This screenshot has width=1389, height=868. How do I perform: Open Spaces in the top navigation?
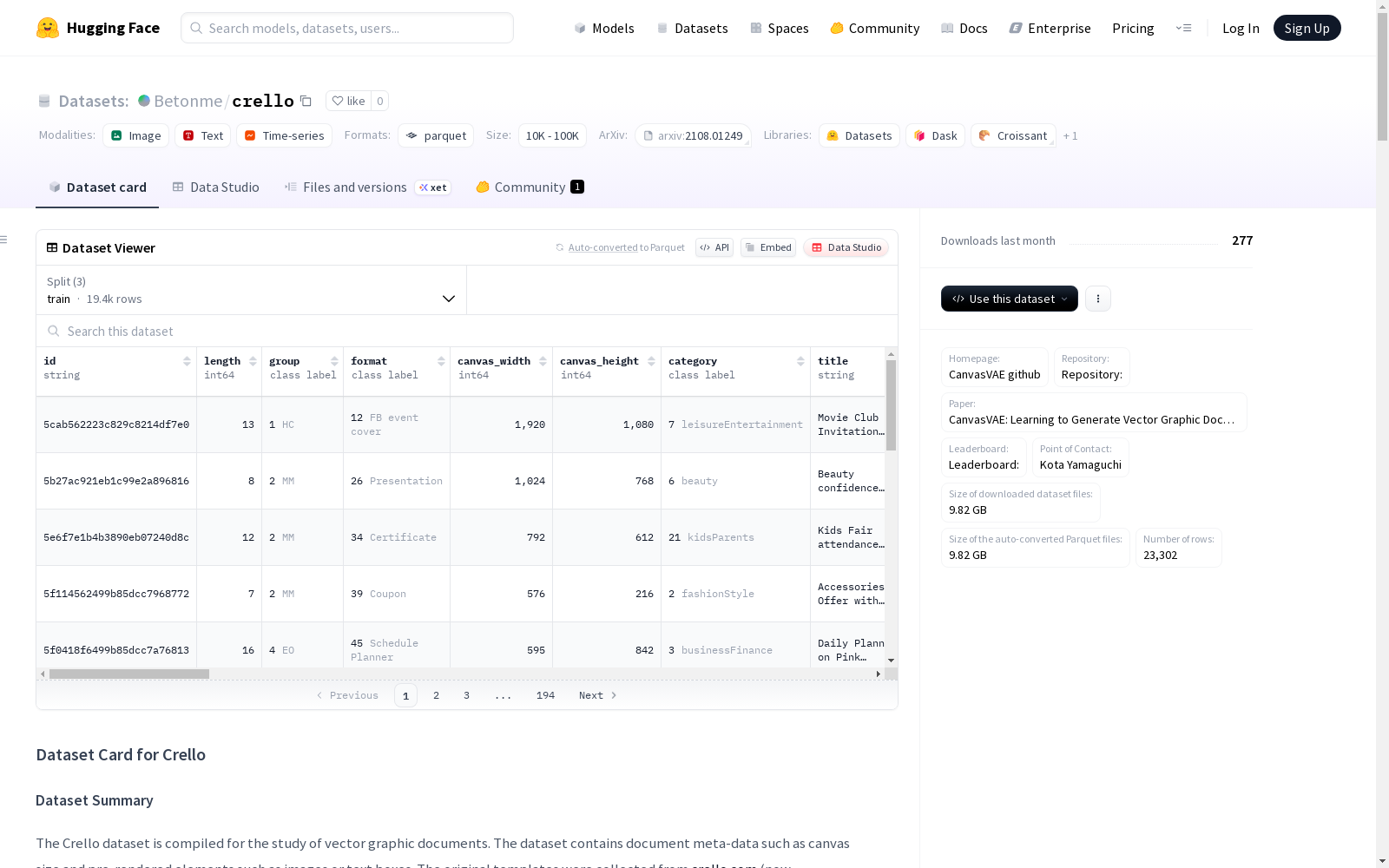point(779,28)
